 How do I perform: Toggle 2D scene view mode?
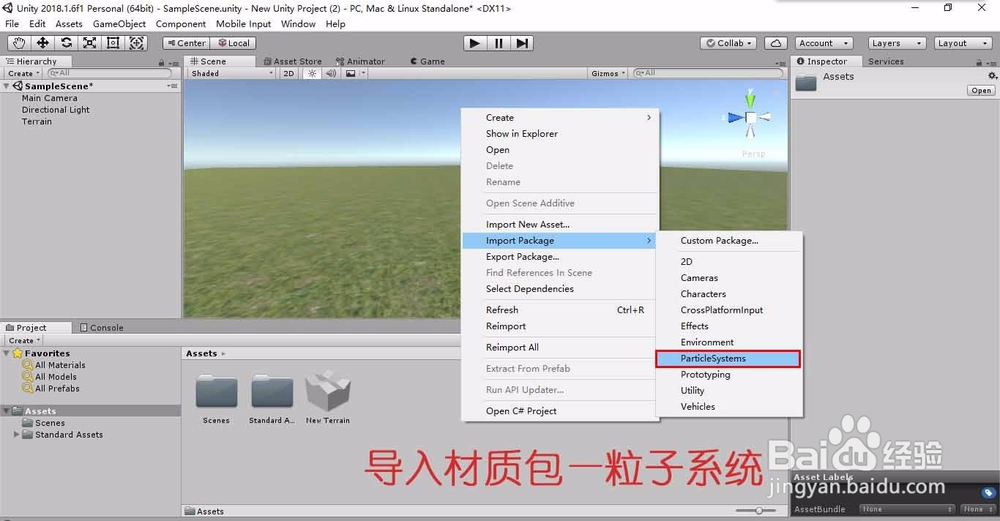point(288,73)
